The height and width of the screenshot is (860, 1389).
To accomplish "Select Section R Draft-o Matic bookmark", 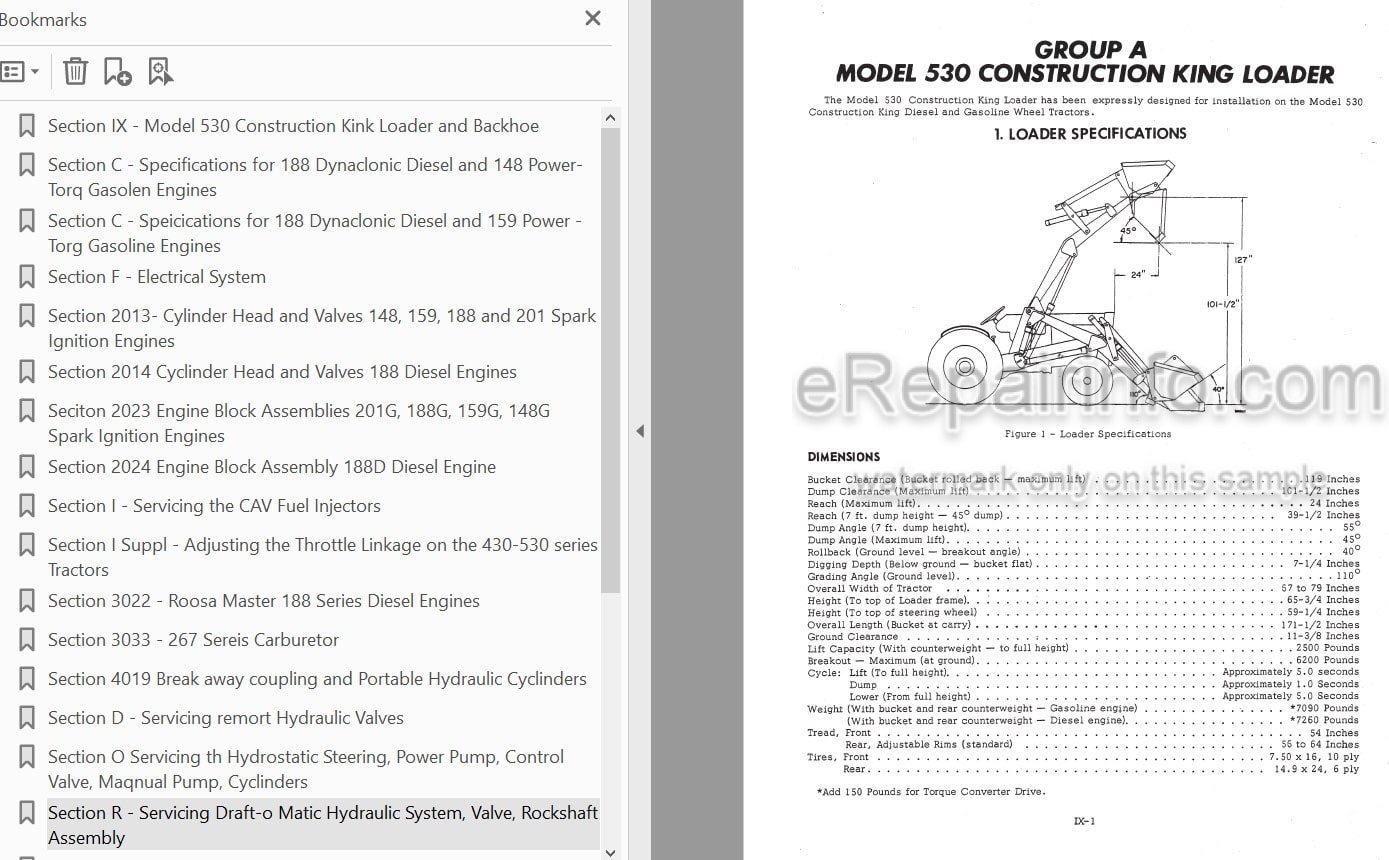I will tap(323, 825).
